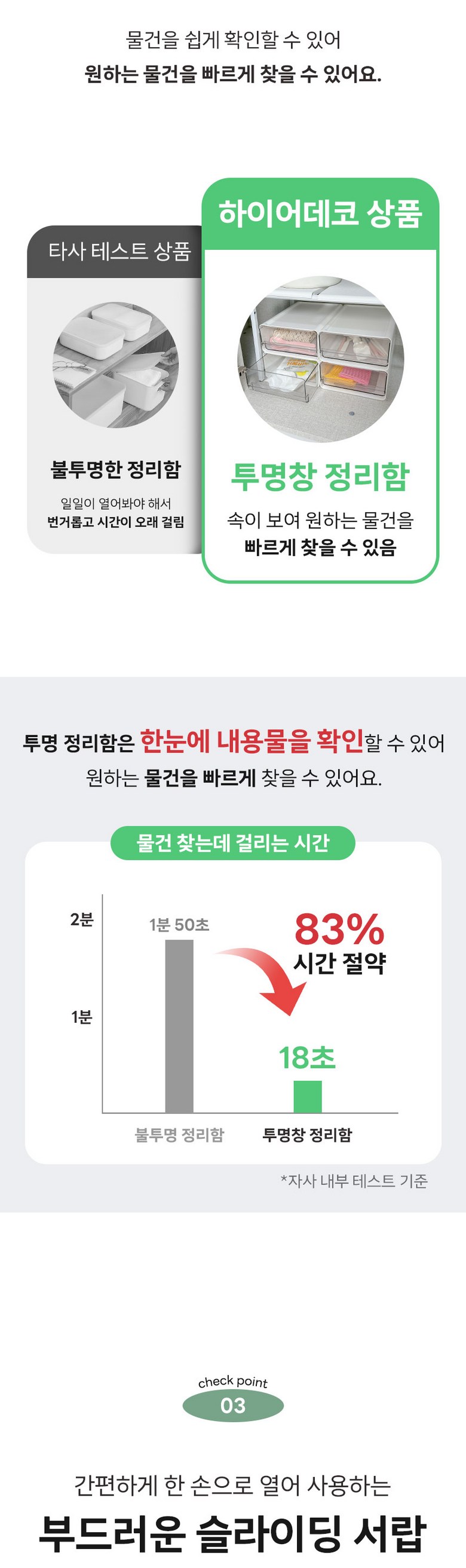Click the 투명창 정리함 green title

click(320, 476)
